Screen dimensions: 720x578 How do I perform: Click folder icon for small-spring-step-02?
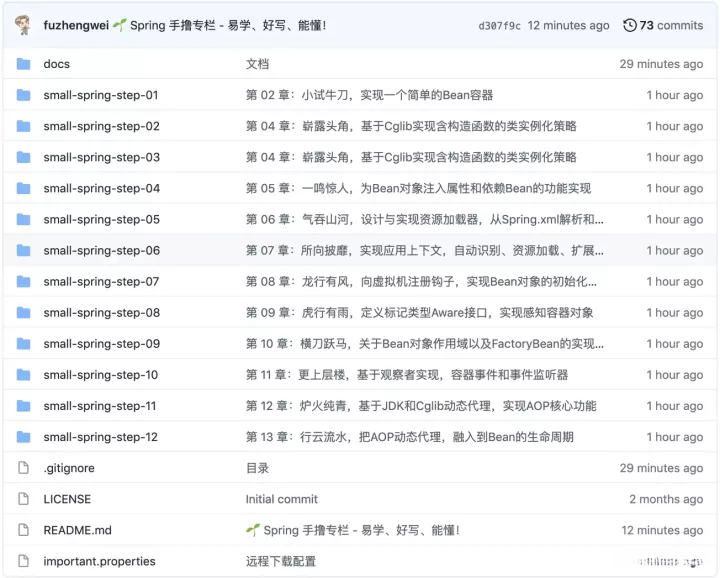(x=23, y=126)
